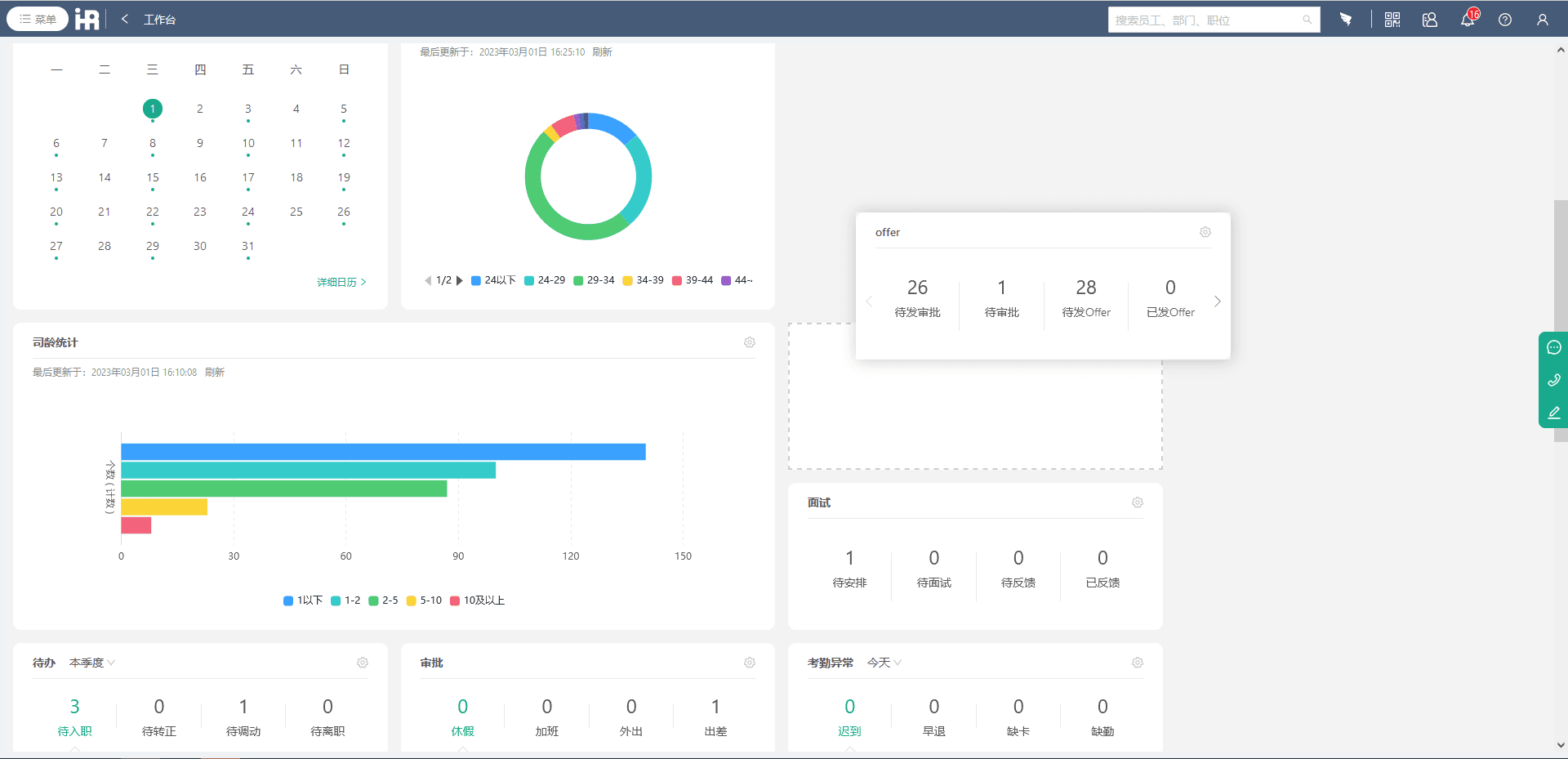Open the 司龄统计 settings gear
1568x759 pixels.
pos(750,342)
